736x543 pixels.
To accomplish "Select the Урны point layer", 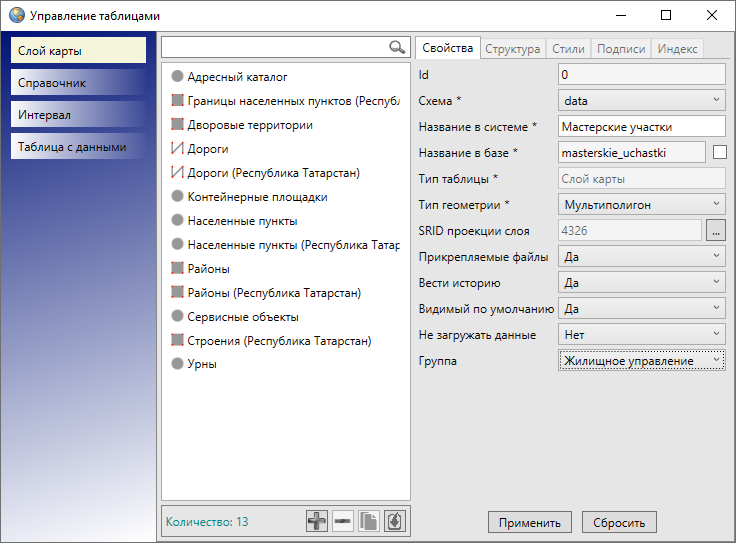I will coord(202,365).
